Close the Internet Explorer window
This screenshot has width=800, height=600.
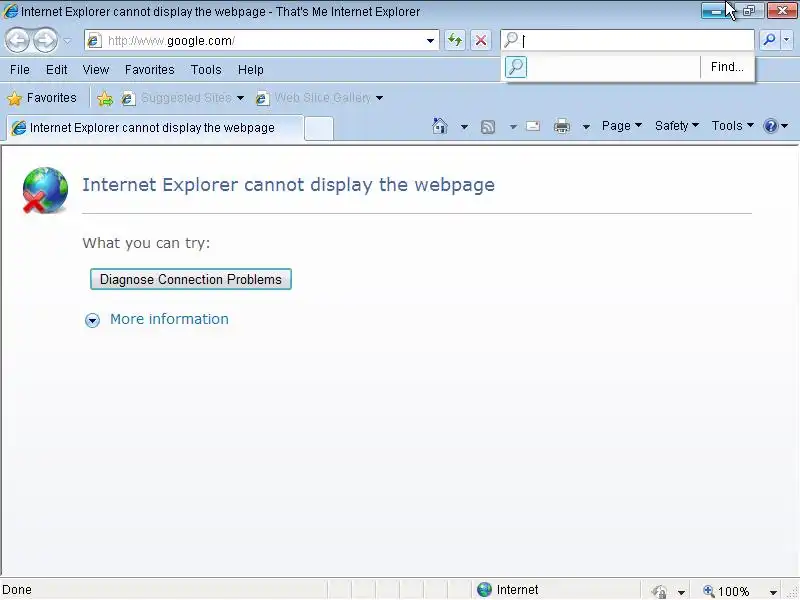coord(782,11)
